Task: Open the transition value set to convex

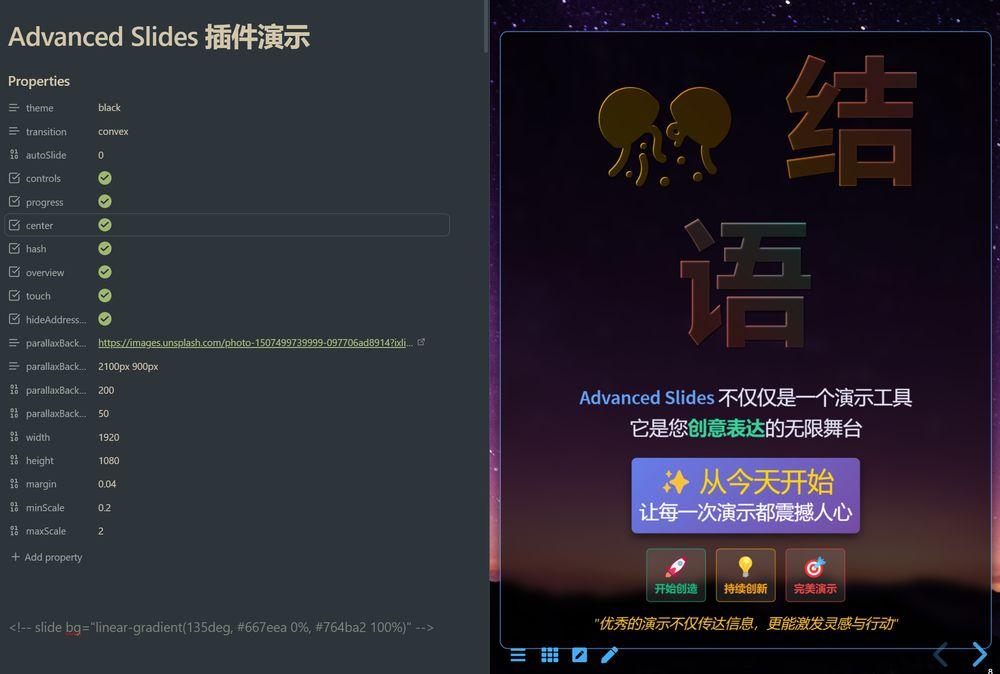Action: coord(113,131)
